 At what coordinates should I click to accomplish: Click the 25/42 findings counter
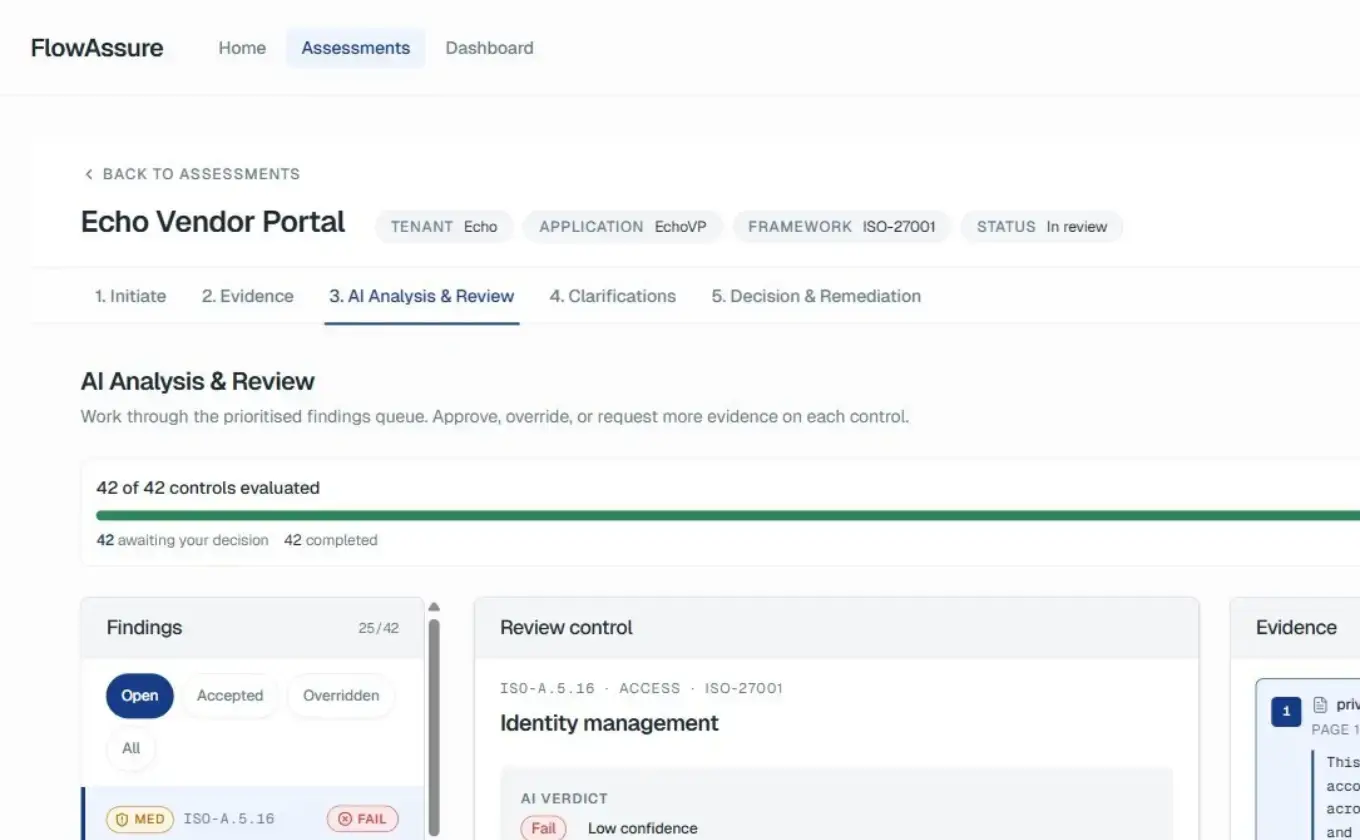point(378,628)
